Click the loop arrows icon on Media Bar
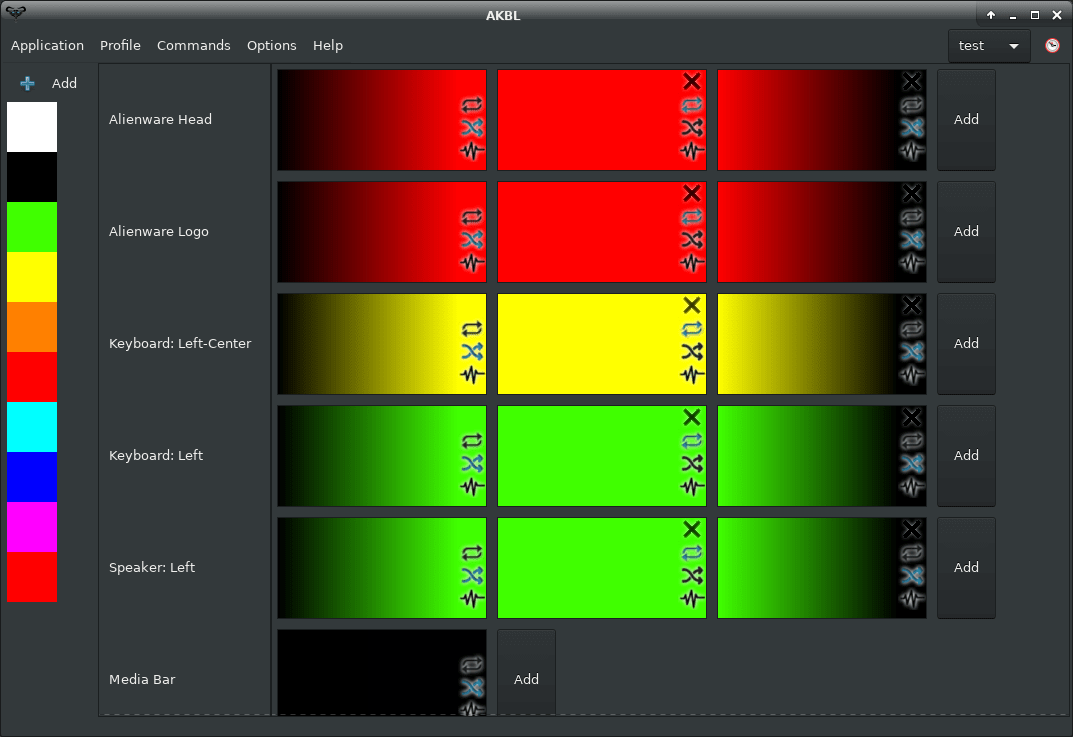 470,664
